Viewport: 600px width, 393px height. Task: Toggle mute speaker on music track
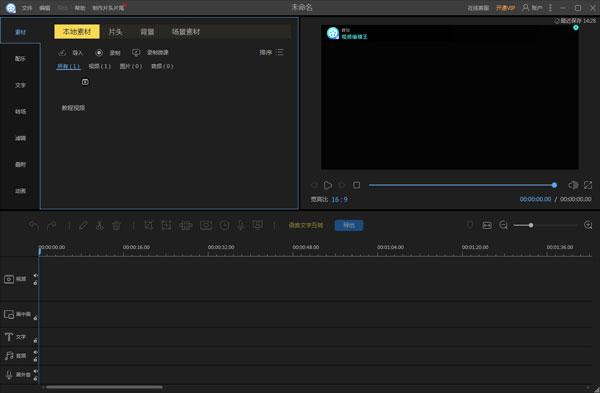(x=36, y=352)
